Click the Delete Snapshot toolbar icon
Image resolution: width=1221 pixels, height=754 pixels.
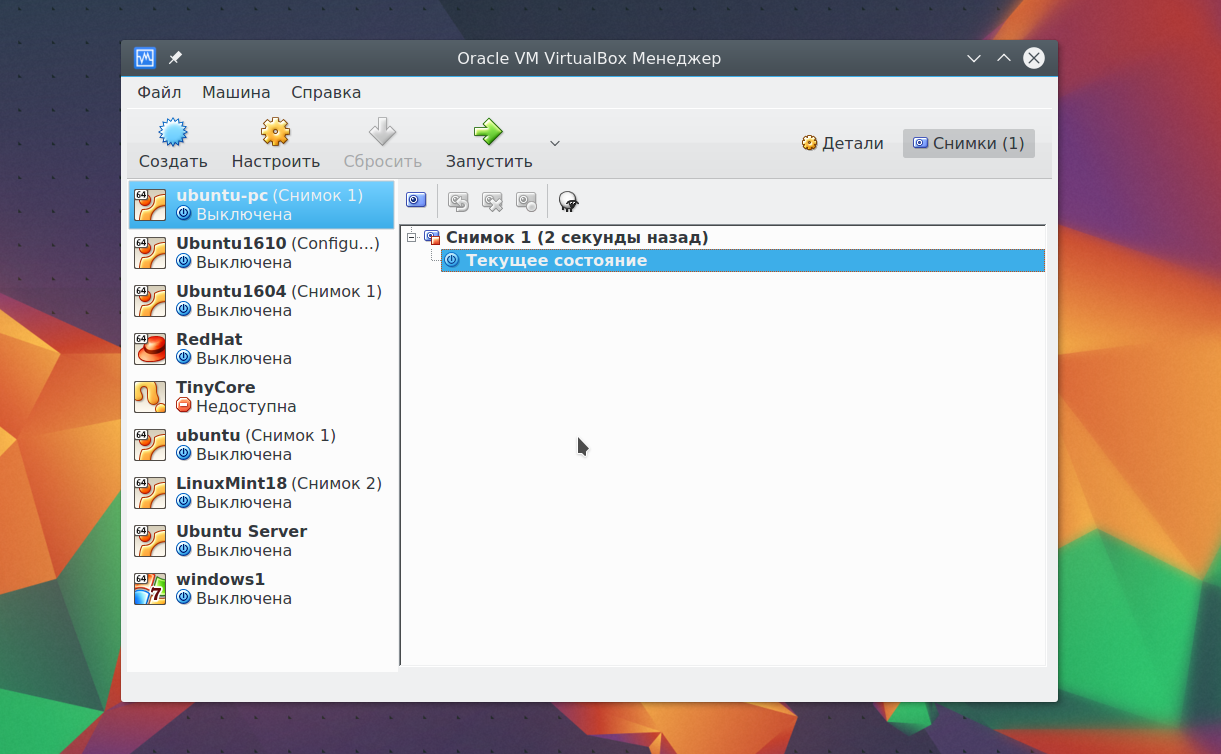click(491, 200)
